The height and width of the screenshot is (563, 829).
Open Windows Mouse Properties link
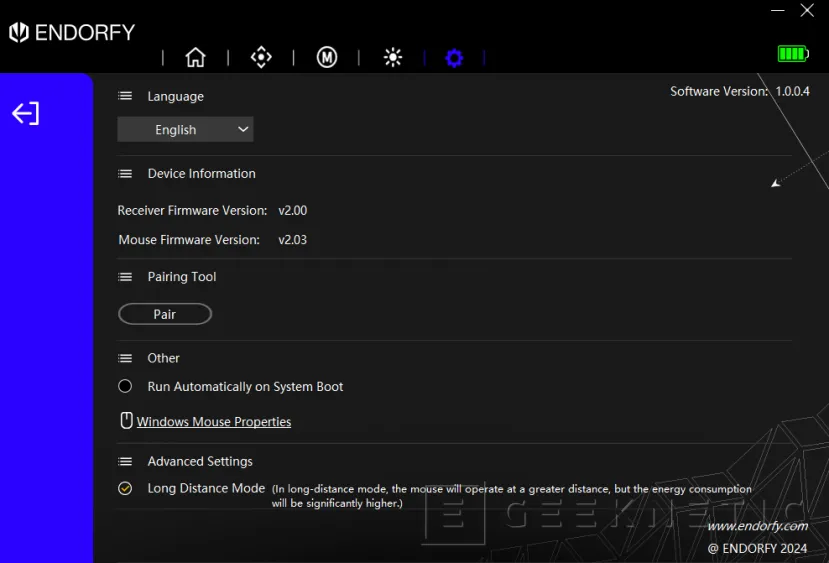tap(214, 421)
